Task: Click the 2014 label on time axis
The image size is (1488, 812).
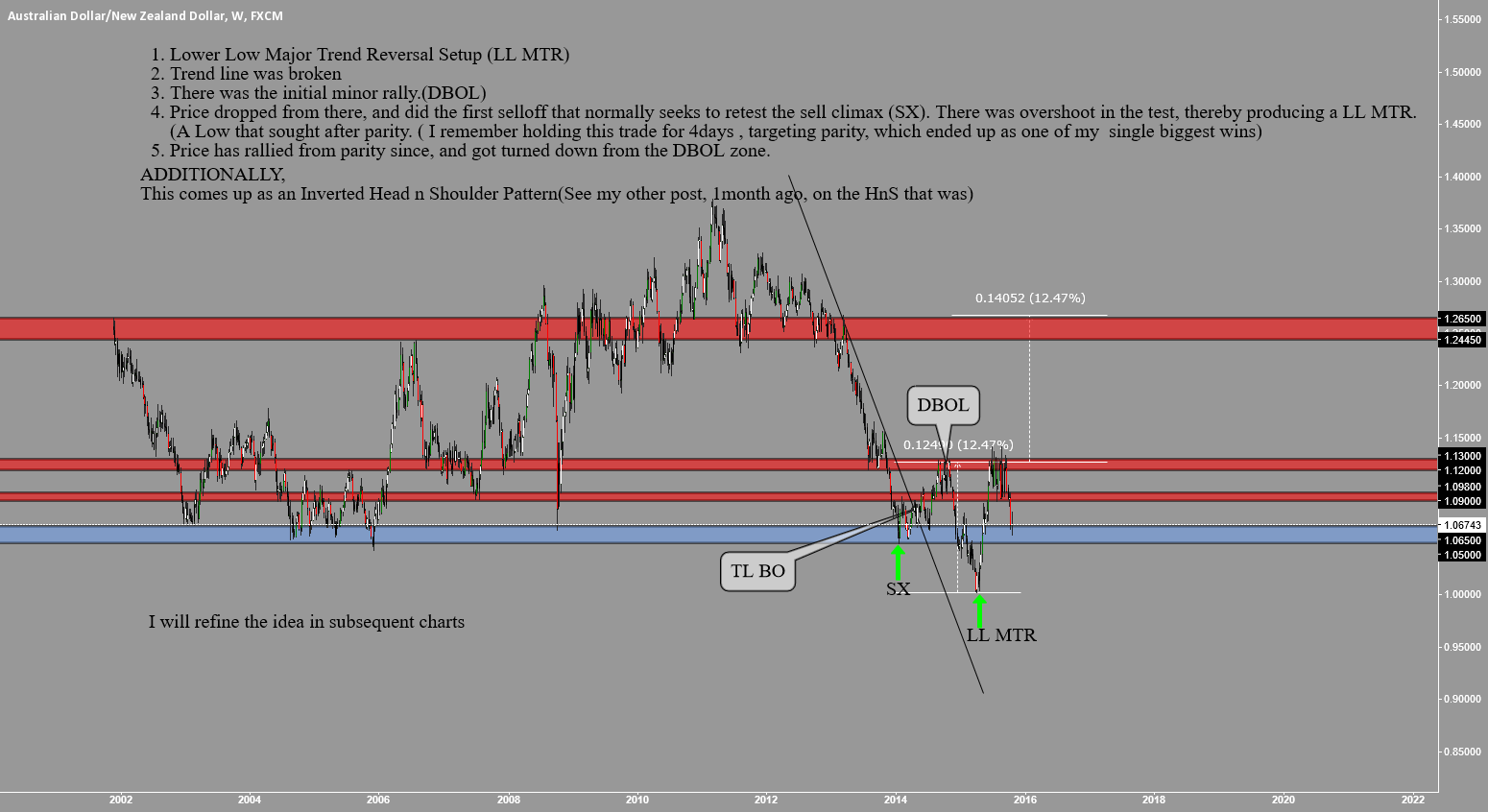Action: pos(896,799)
